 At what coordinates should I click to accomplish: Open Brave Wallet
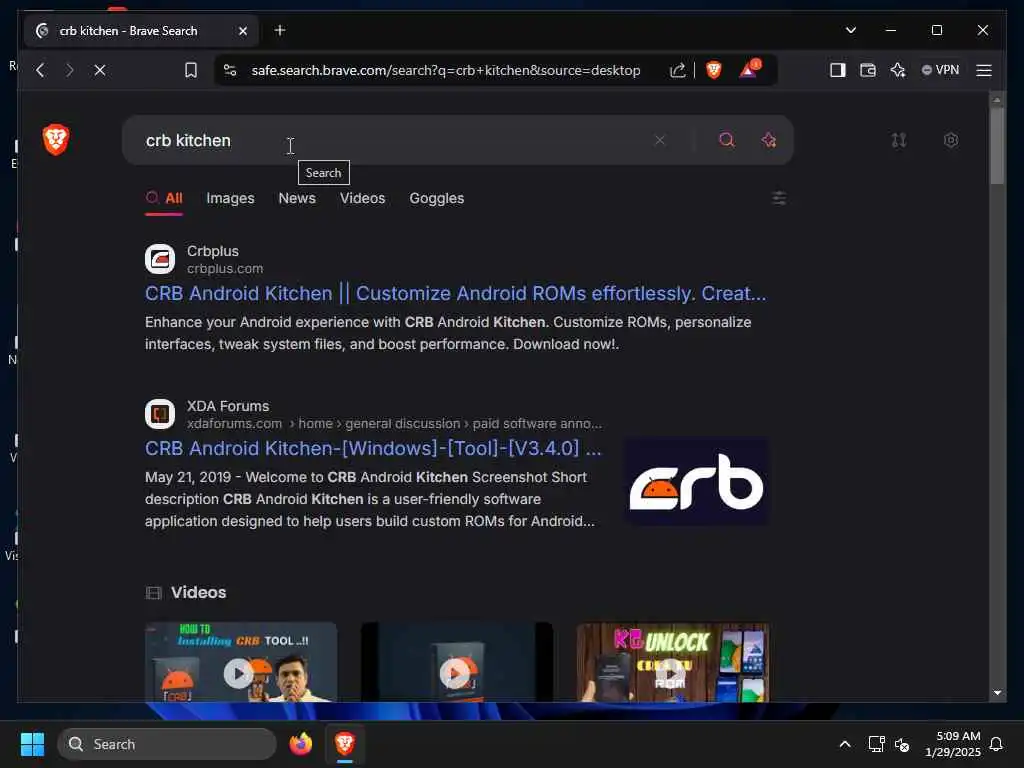coord(868,70)
